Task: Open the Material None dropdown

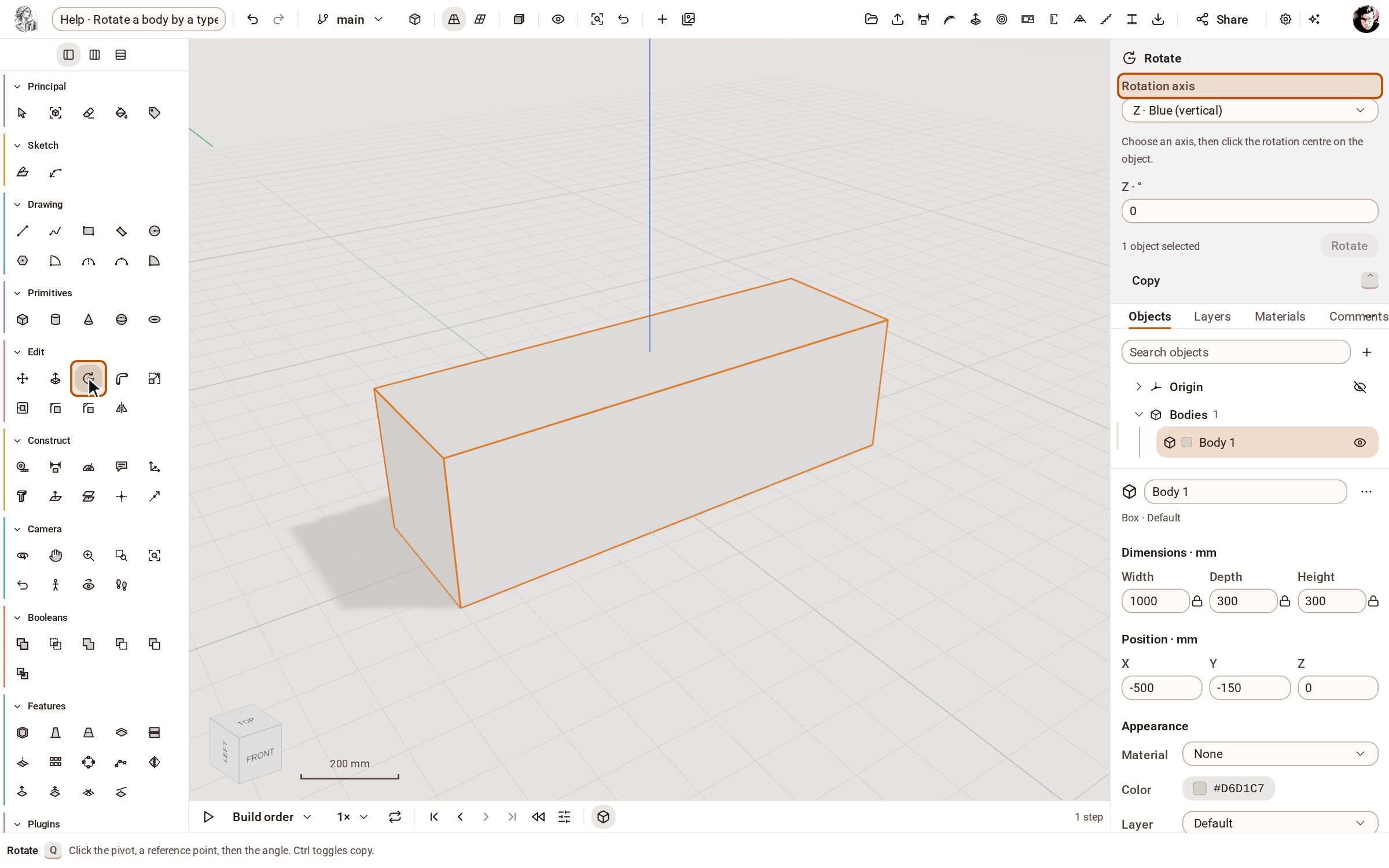Action: pos(1280,754)
